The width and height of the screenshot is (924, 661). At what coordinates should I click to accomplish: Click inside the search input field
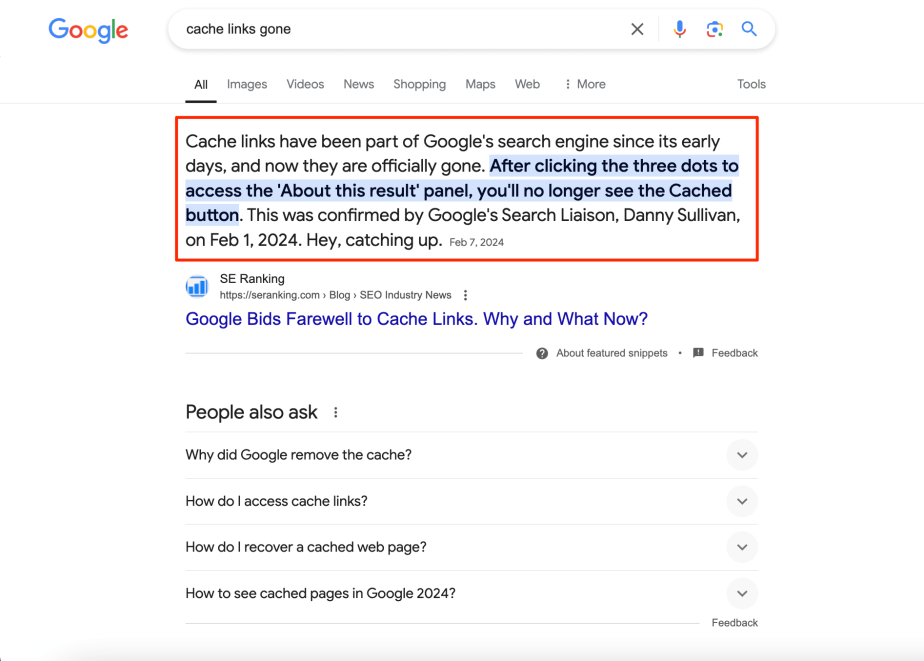(400, 29)
